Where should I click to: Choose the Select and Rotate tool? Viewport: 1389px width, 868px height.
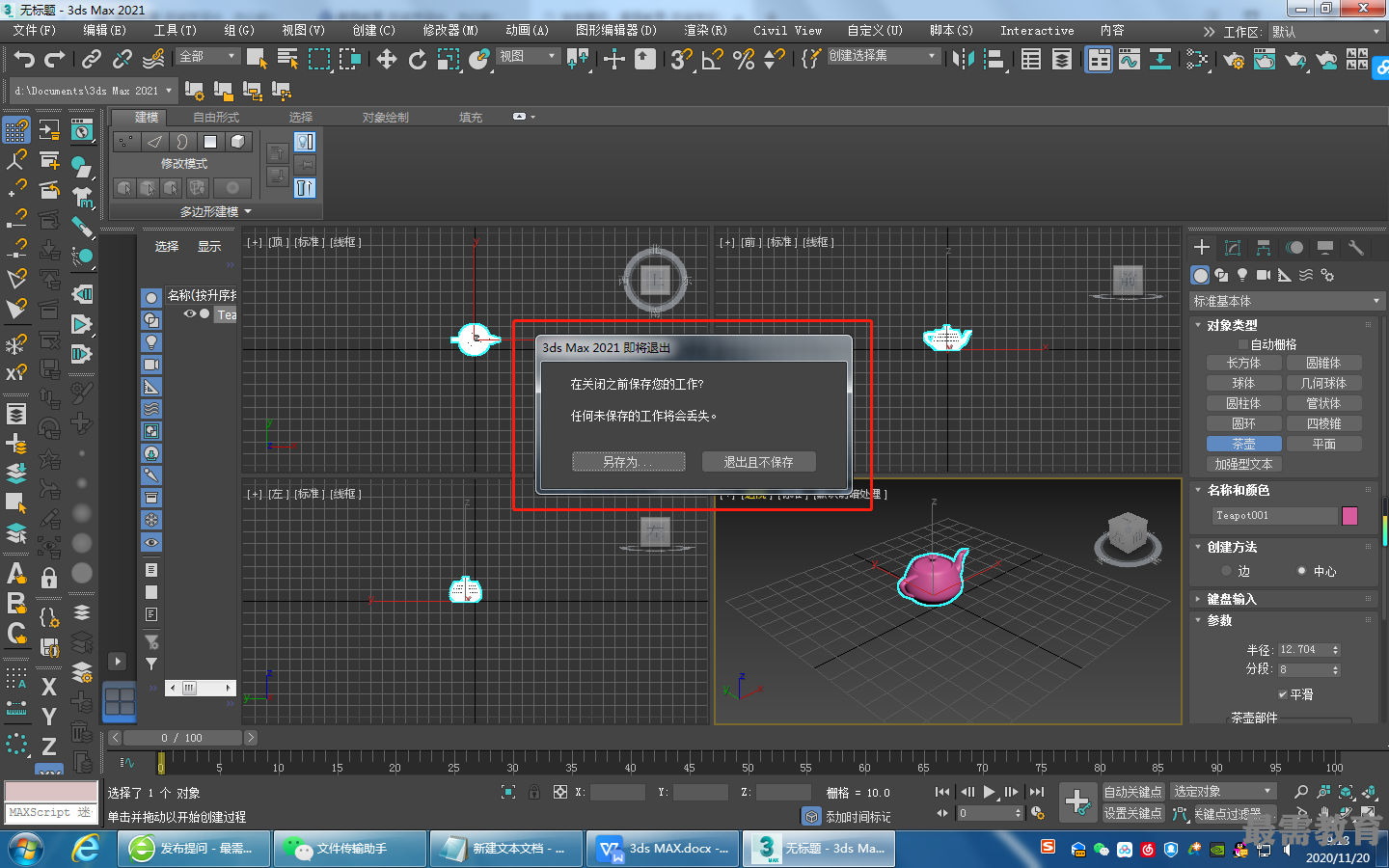(418, 59)
